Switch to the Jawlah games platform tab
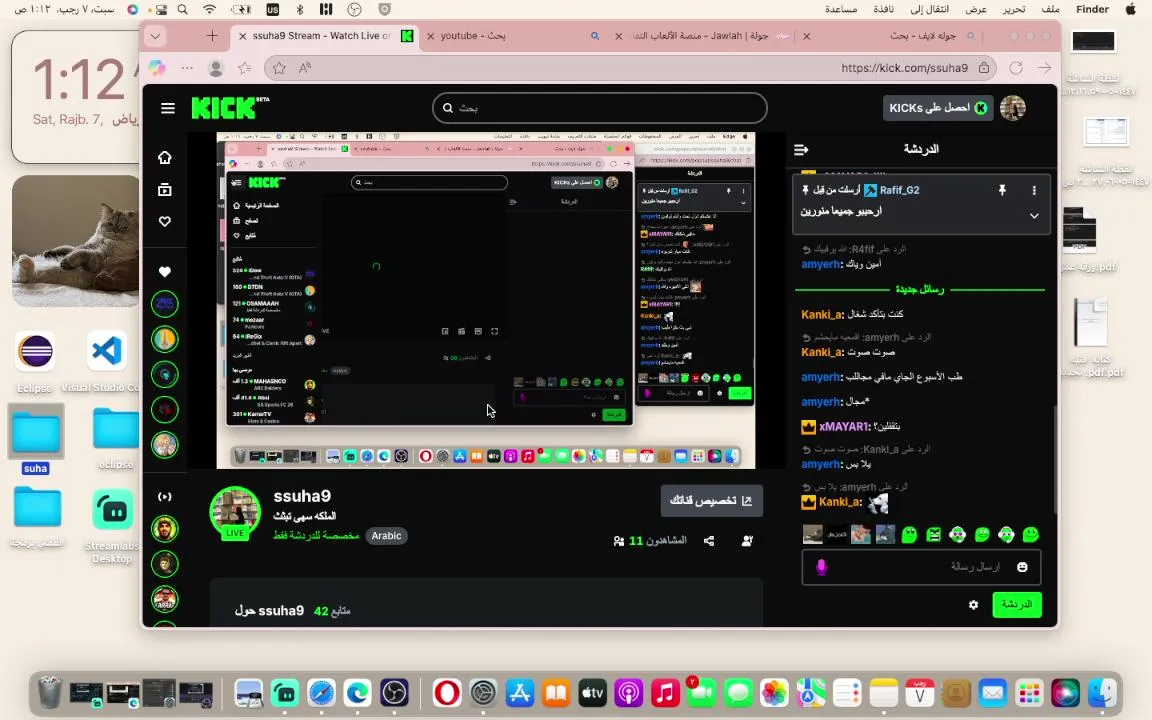Viewport: 1152px width, 720px height. coord(710,35)
